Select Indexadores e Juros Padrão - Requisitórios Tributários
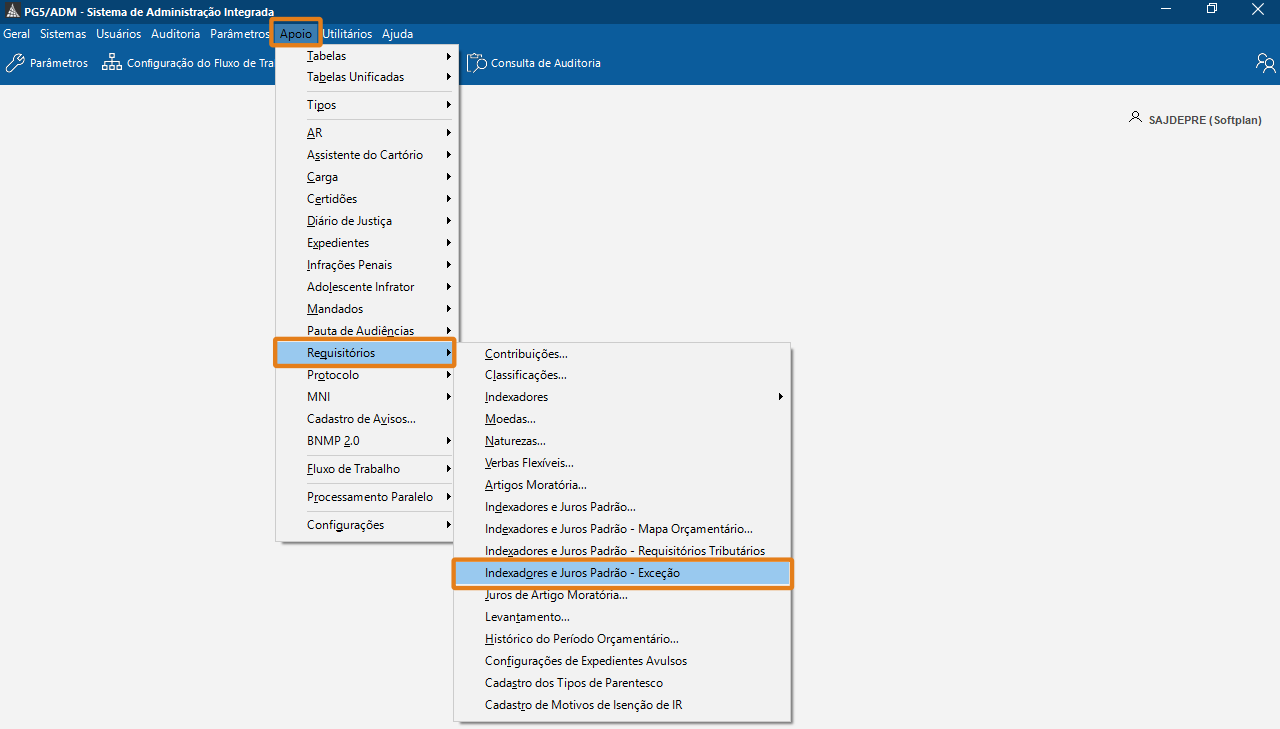 pyautogui.click(x=622, y=551)
